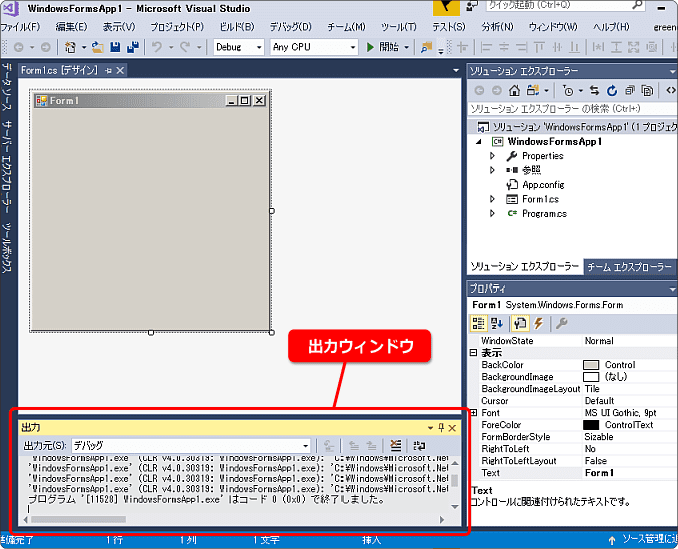Toggle Word Wrap in the Output window
Viewport: 678px width, 549px height.
419,445
